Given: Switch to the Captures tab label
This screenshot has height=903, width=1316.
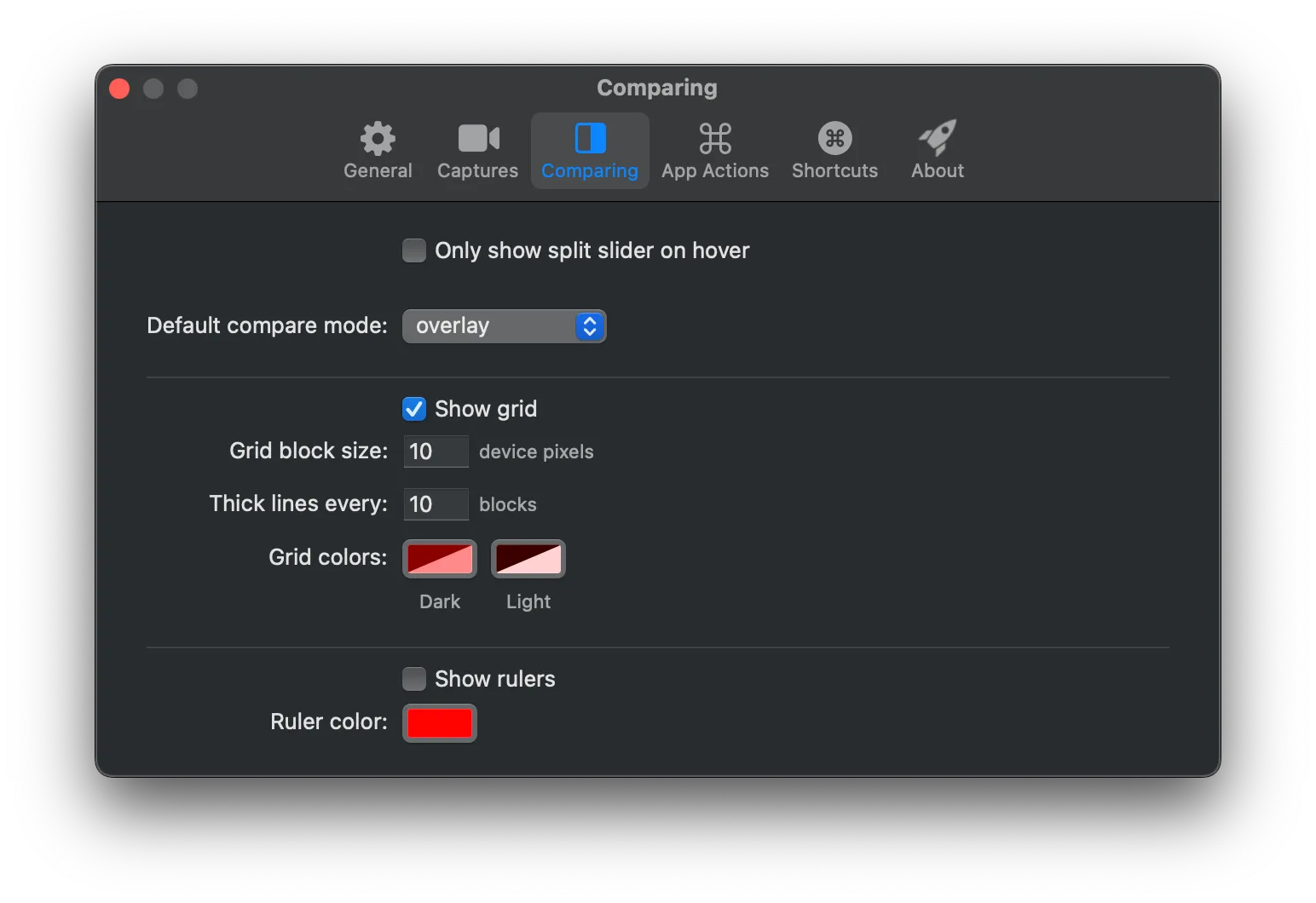Looking at the screenshot, I should (x=477, y=171).
